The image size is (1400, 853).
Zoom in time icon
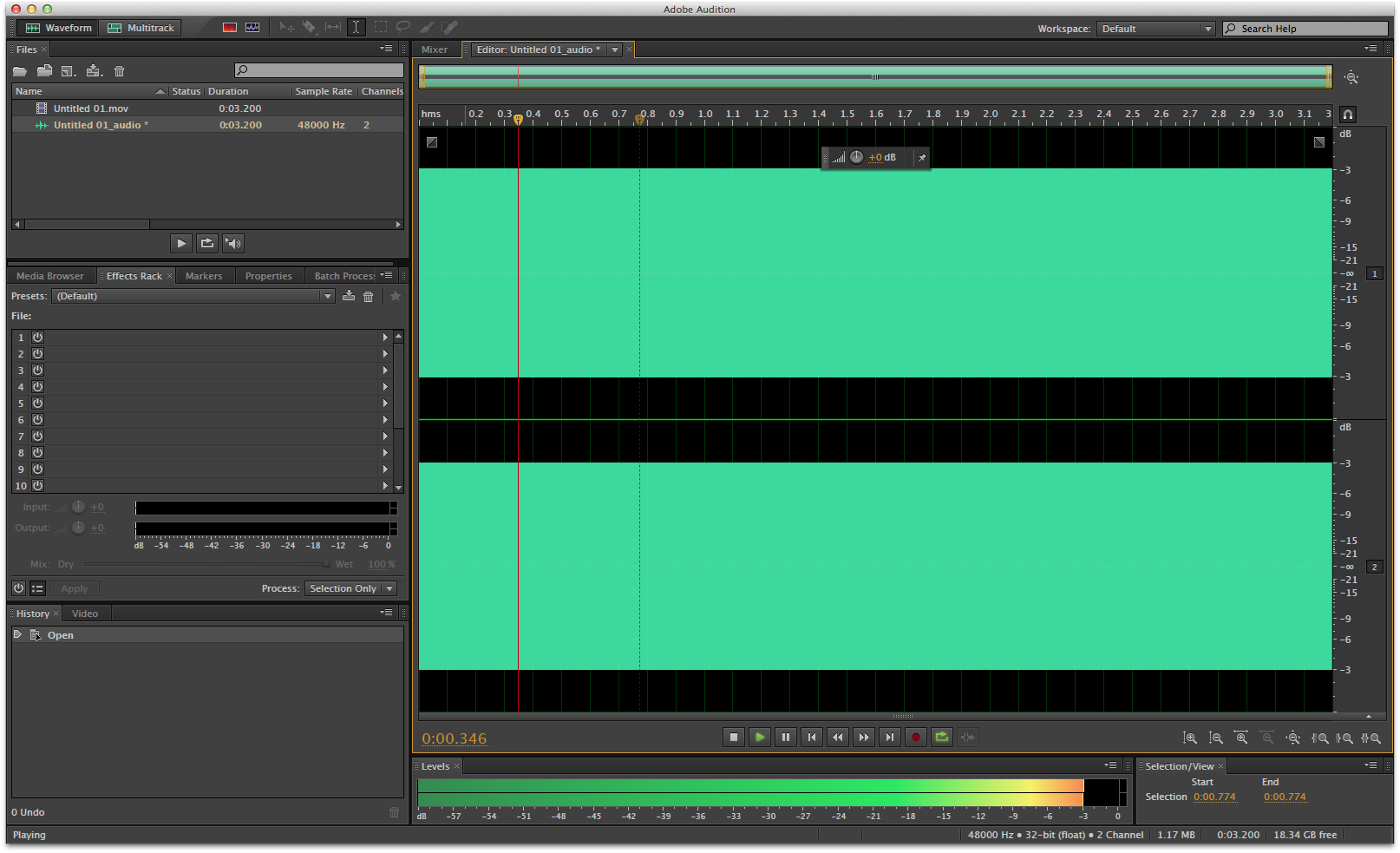pyautogui.click(x=1241, y=738)
